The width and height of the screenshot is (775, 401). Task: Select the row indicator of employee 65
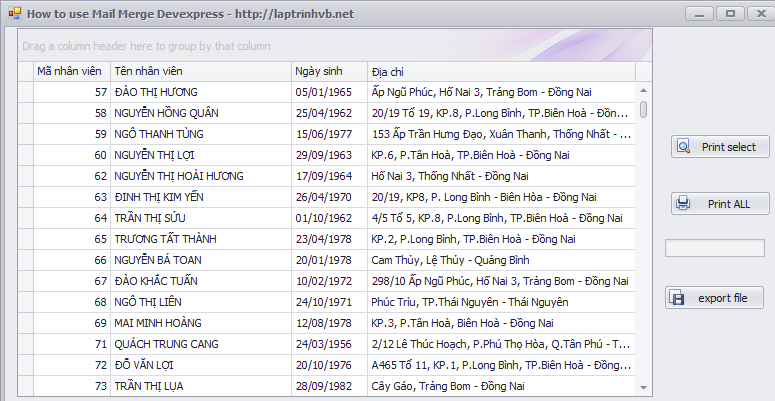click(x=26, y=239)
